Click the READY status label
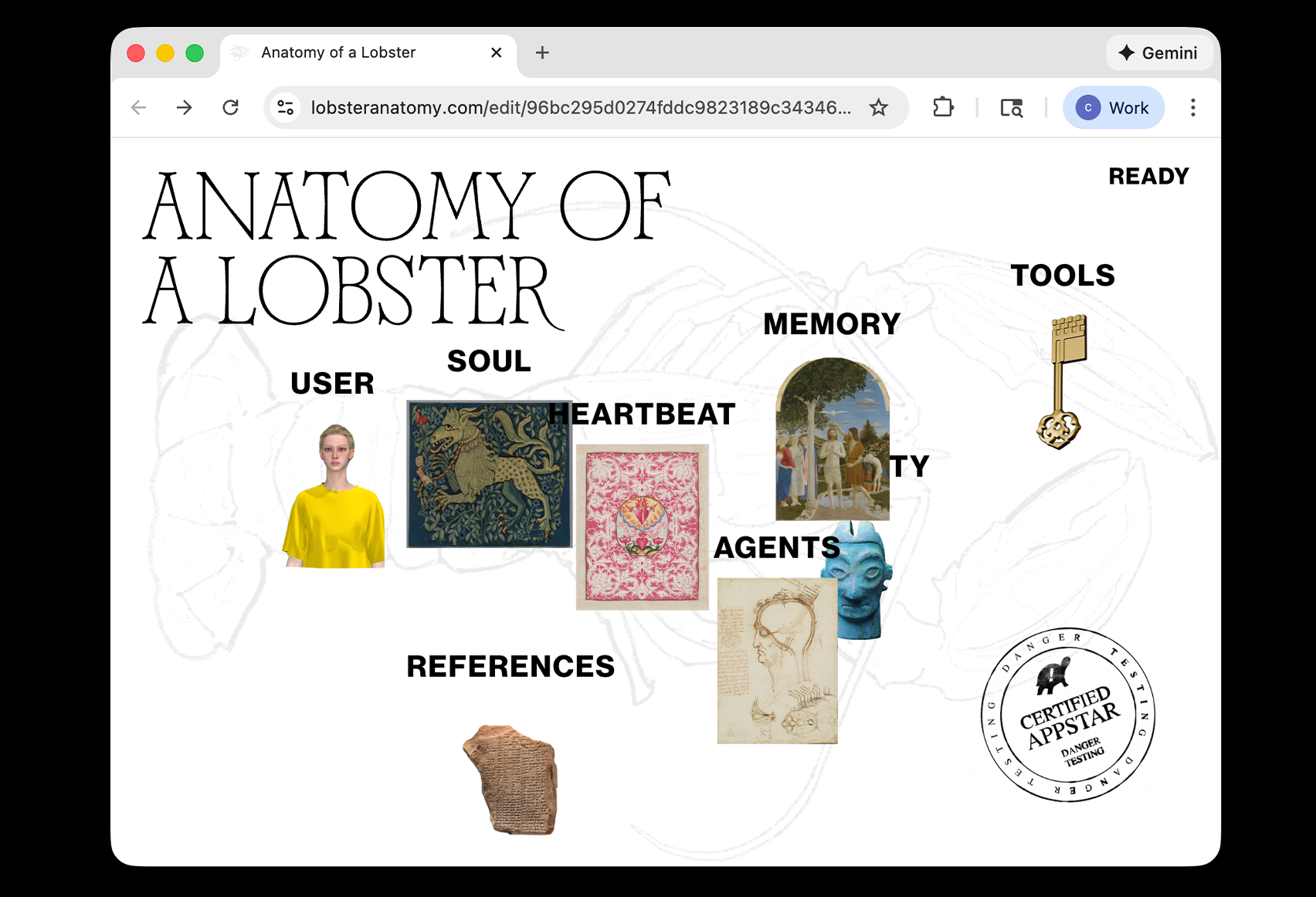Viewport: 1316px width, 897px height. [x=1148, y=176]
